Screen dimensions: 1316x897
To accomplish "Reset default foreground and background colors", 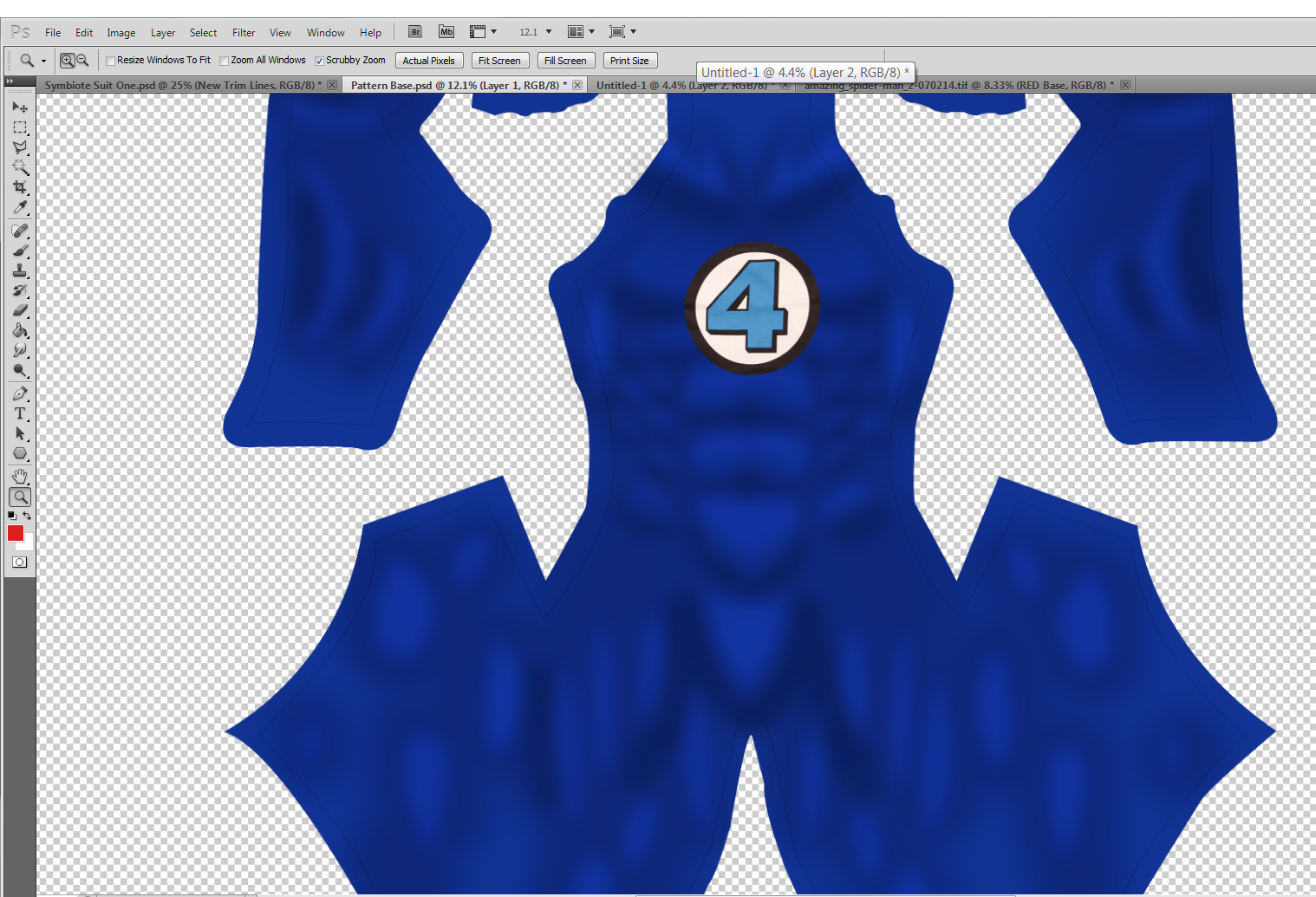I will (12, 516).
